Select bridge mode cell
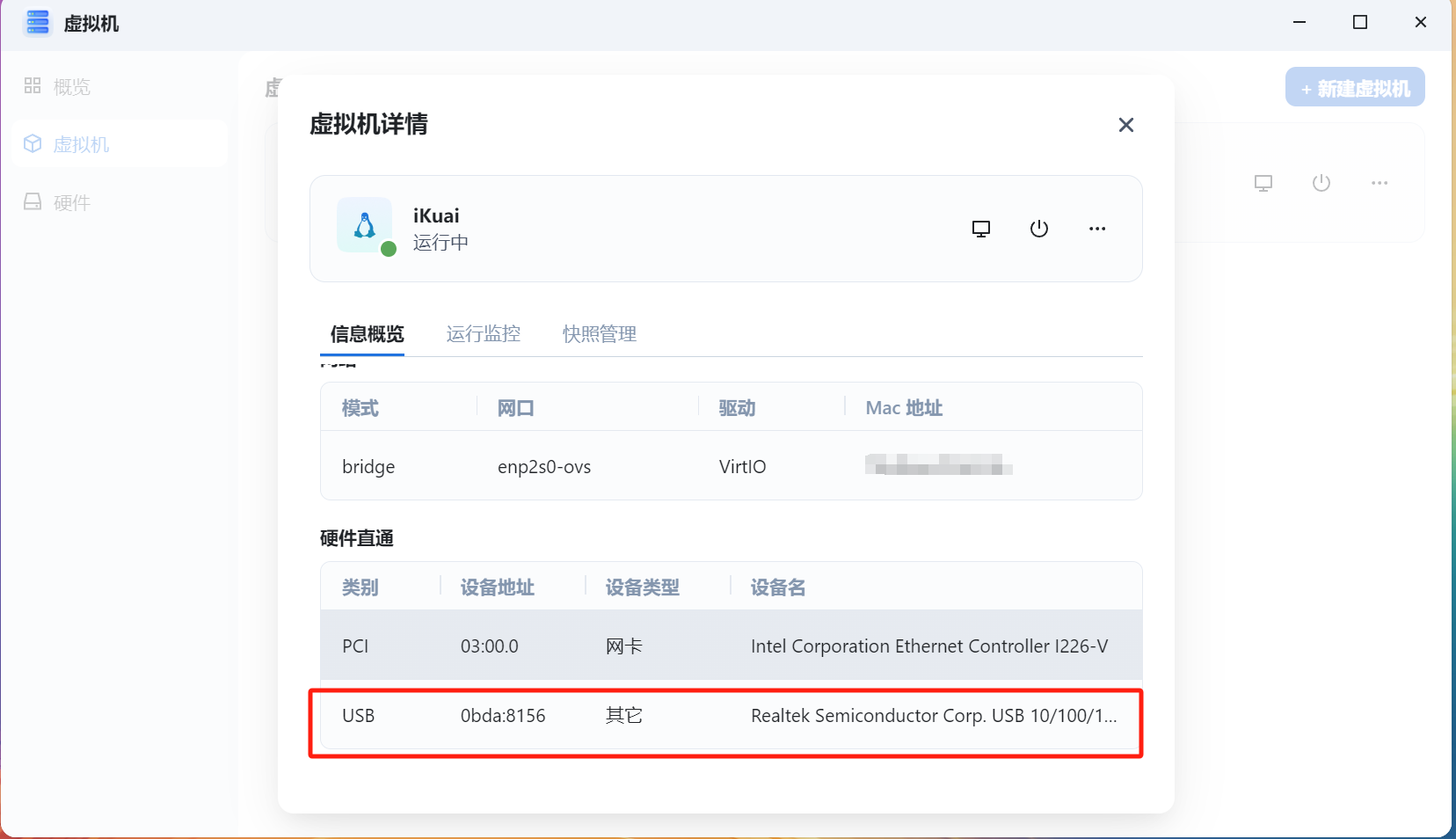Viewport: 1456px width, 839px height. pyautogui.click(x=368, y=467)
